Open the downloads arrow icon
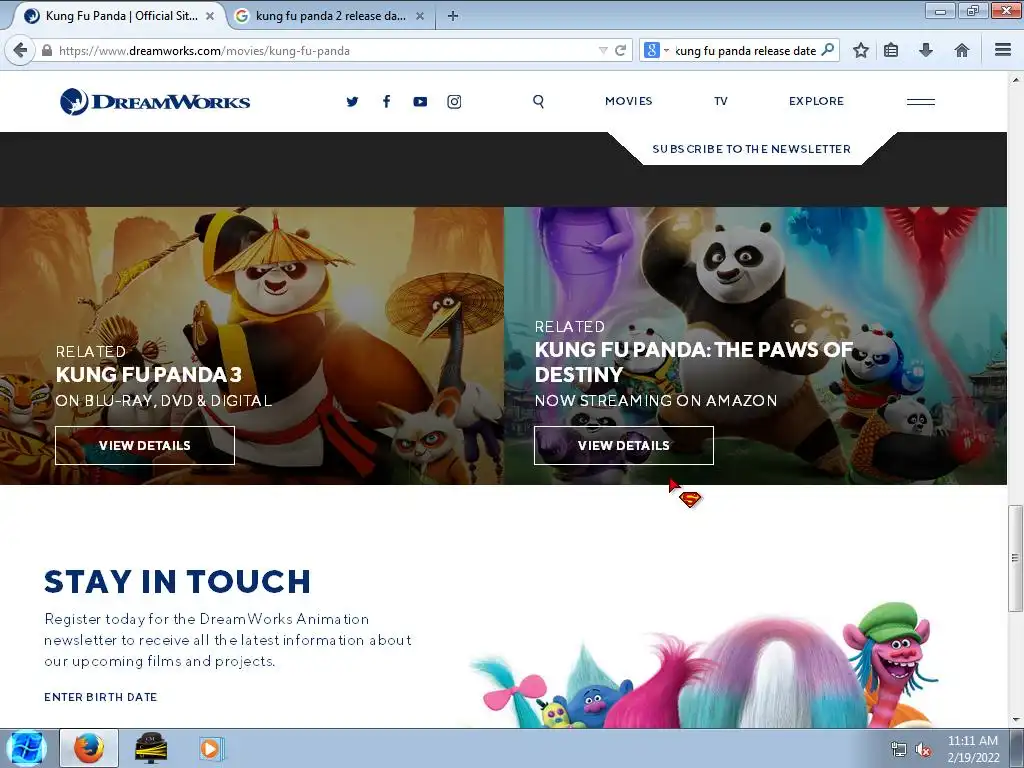This screenshot has width=1024, height=768. pos(925,50)
